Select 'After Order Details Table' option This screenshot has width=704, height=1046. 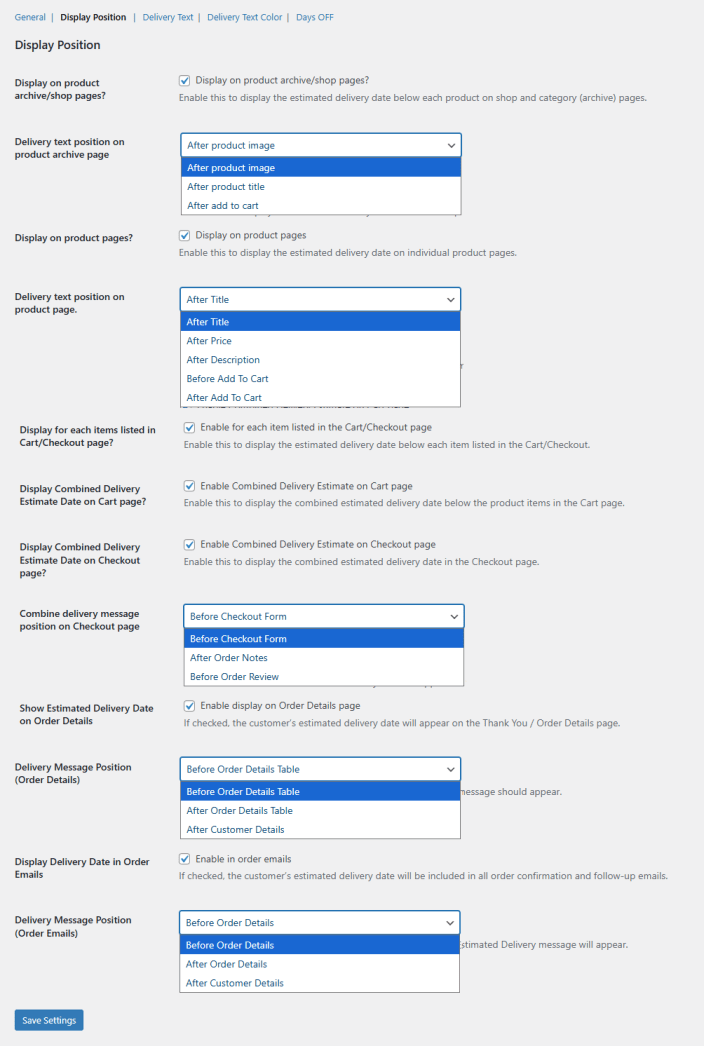(x=240, y=811)
